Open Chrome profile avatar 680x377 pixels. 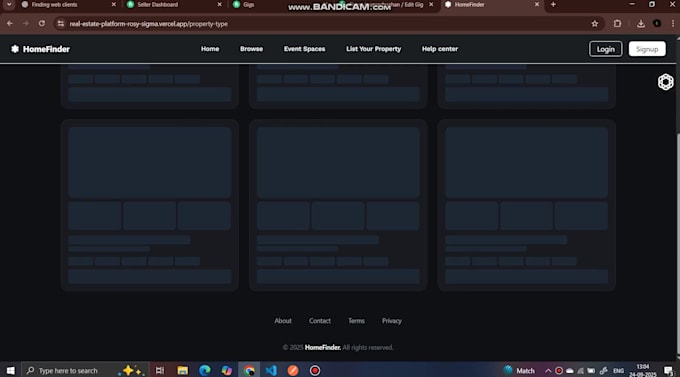click(657, 23)
